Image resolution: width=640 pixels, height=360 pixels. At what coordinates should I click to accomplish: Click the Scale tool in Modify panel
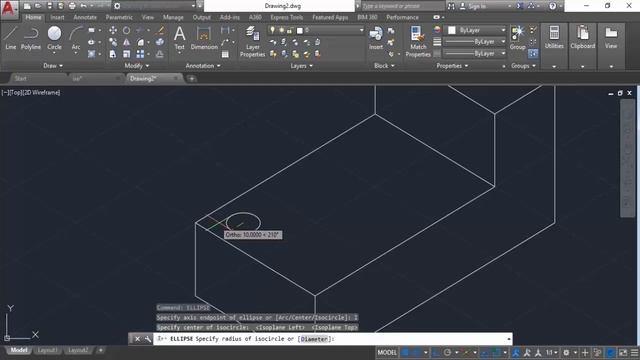[x=127, y=54]
